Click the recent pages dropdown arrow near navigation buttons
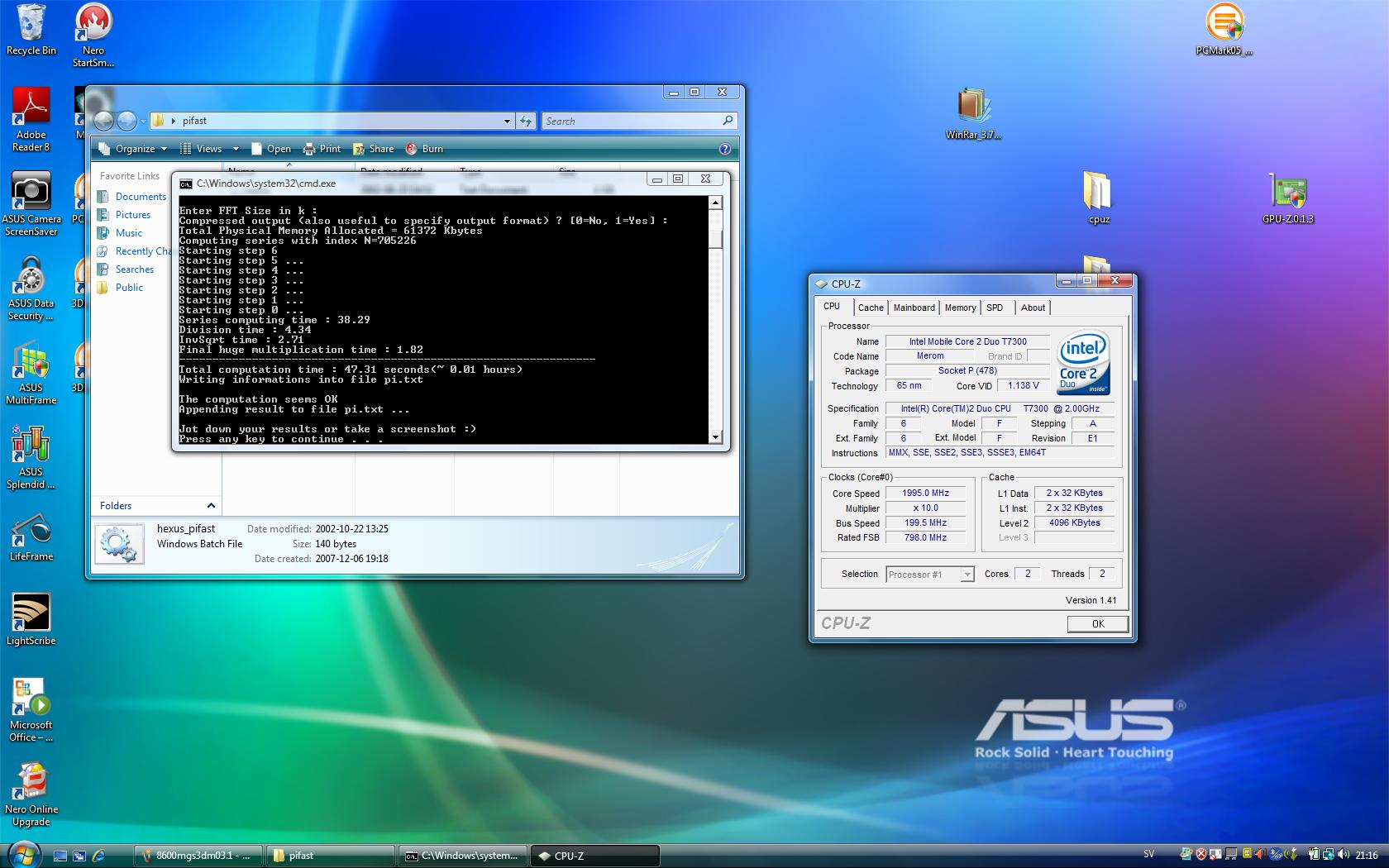The width and height of the screenshot is (1389, 868). [x=143, y=121]
